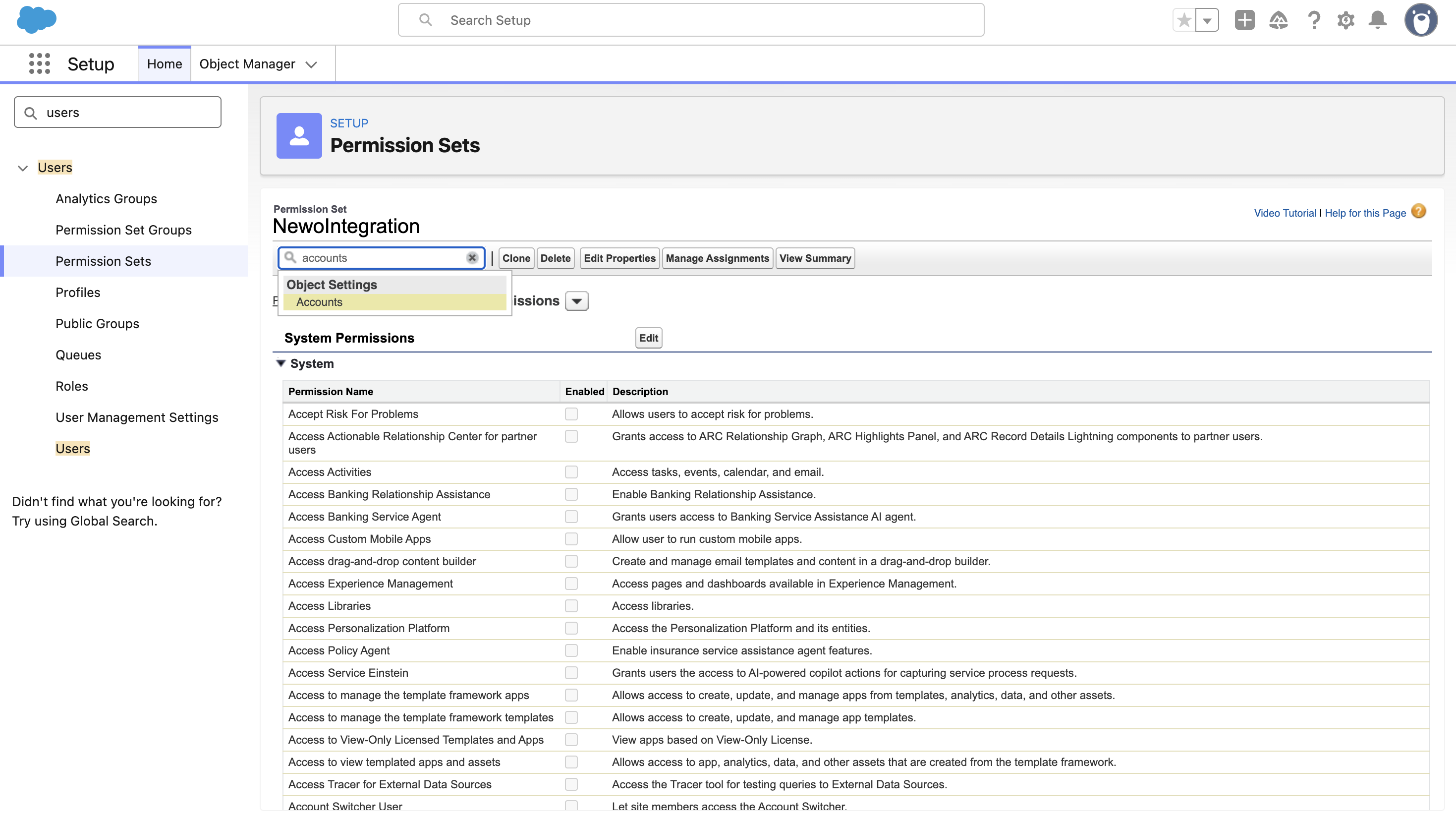Image resolution: width=1456 pixels, height=822 pixels.
Task: Open the App Launcher dots grid
Action: pyautogui.click(x=40, y=63)
